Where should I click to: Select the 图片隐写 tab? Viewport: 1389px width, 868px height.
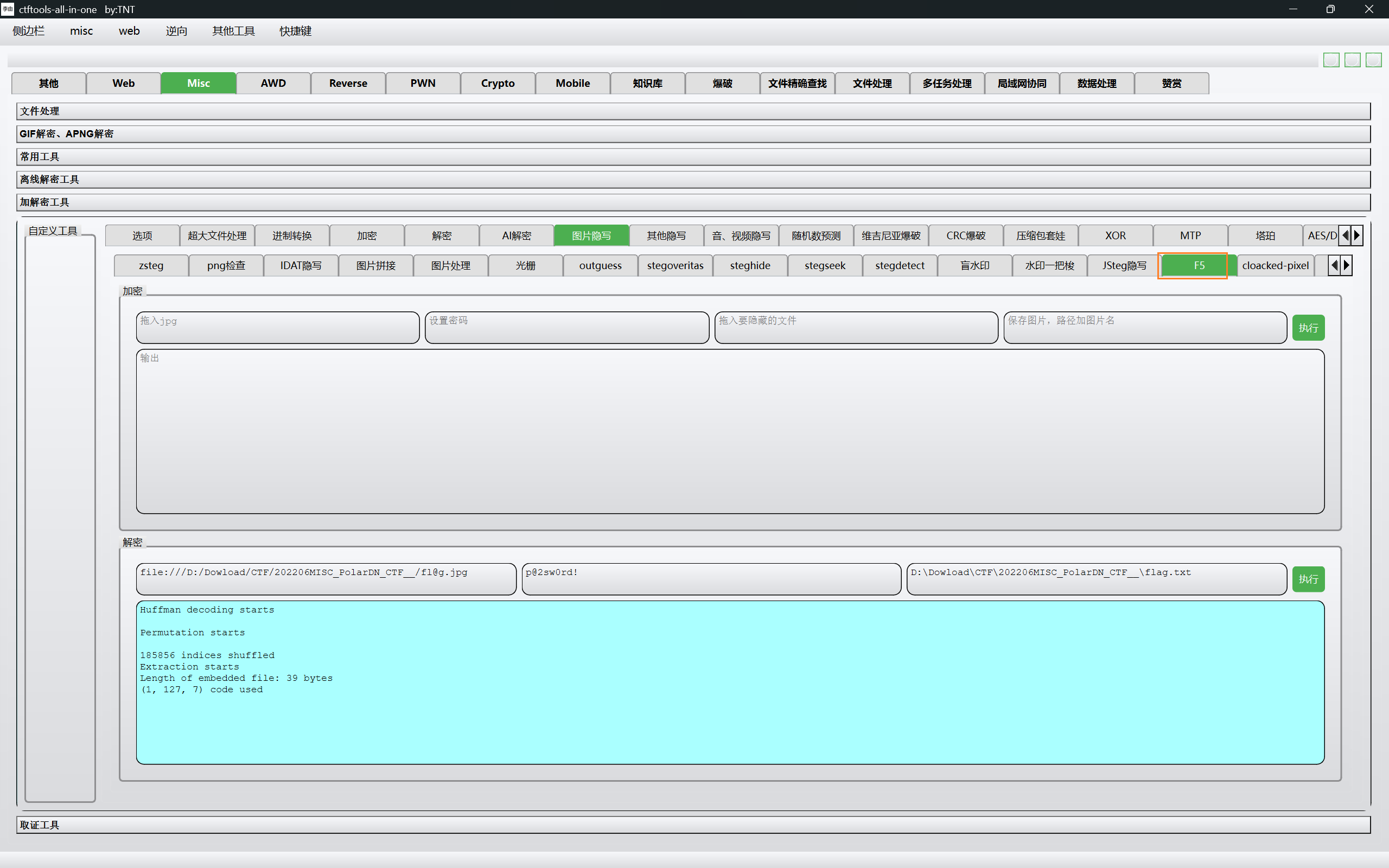click(591, 235)
